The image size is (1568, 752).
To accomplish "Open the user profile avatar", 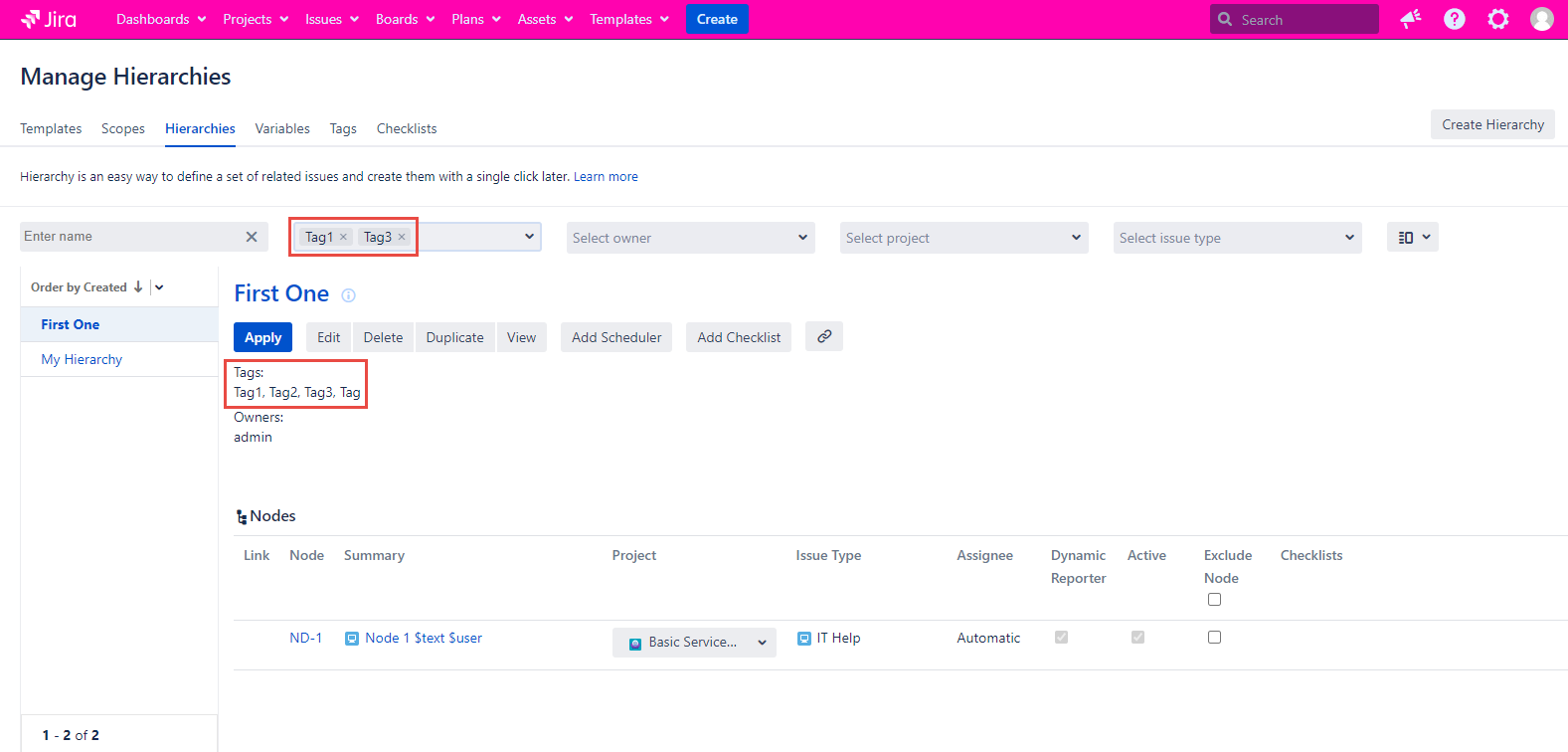I will point(1541,19).
